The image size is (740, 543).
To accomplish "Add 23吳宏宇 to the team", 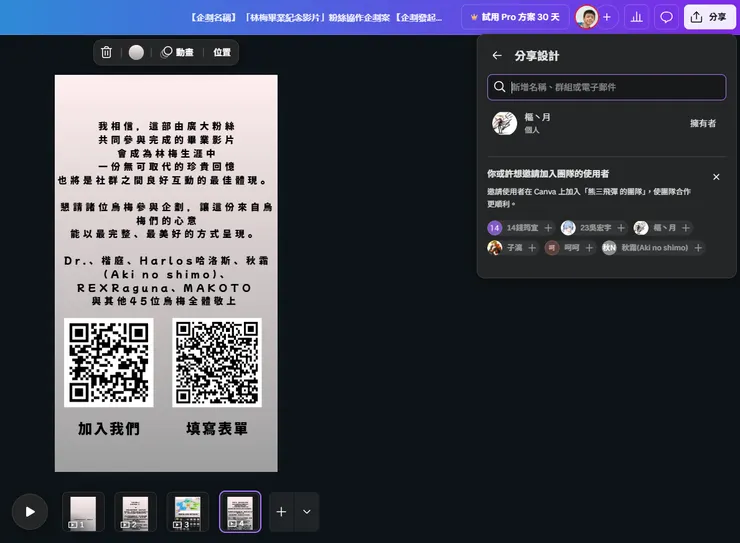I will (621, 228).
